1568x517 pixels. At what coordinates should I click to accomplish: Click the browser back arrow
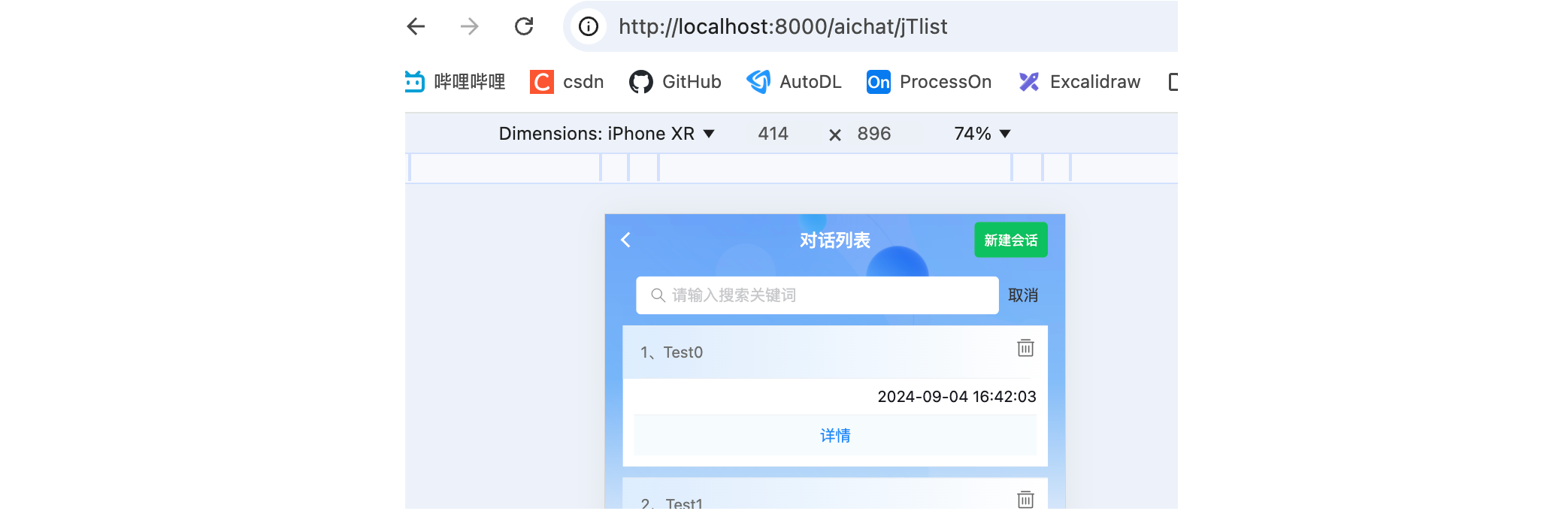416,27
